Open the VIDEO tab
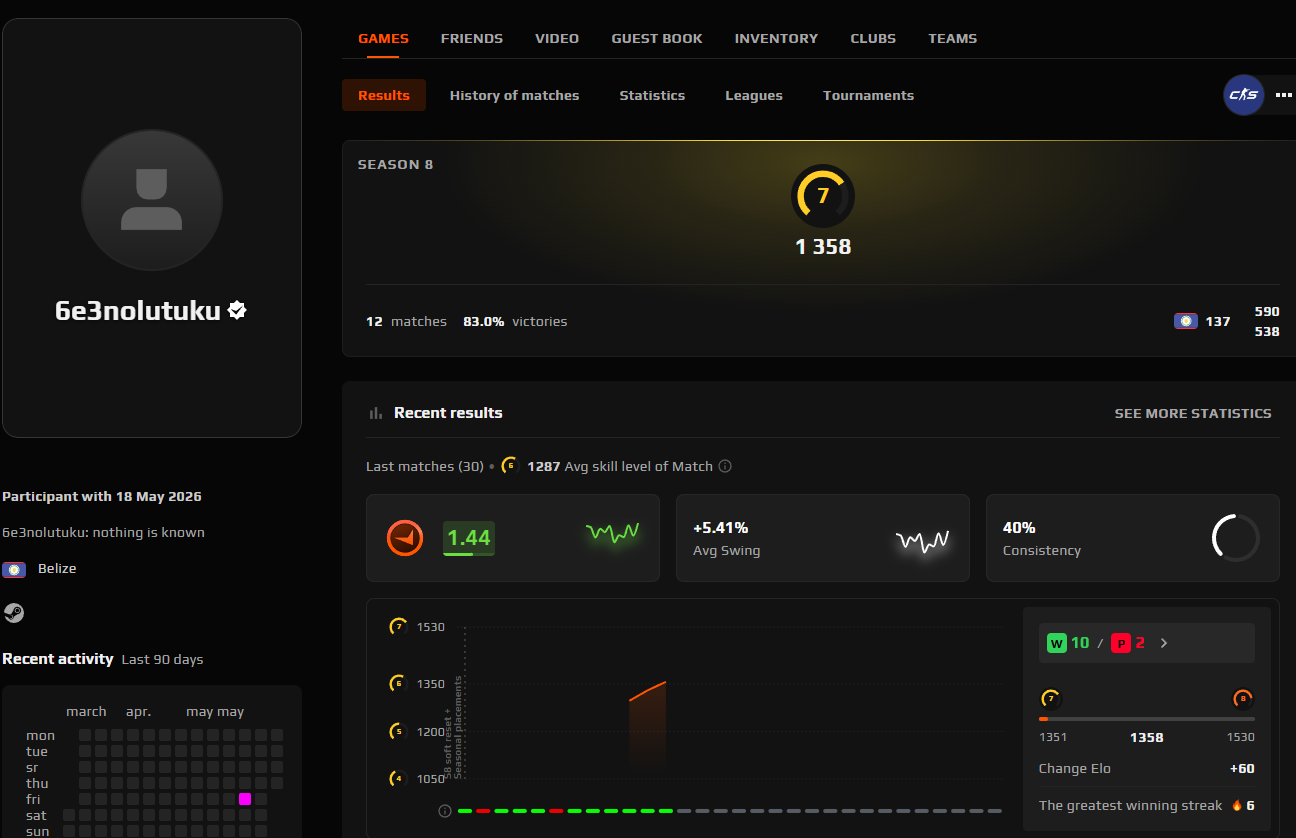This screenshot has height=838, width=1296. tap(557, 38)
